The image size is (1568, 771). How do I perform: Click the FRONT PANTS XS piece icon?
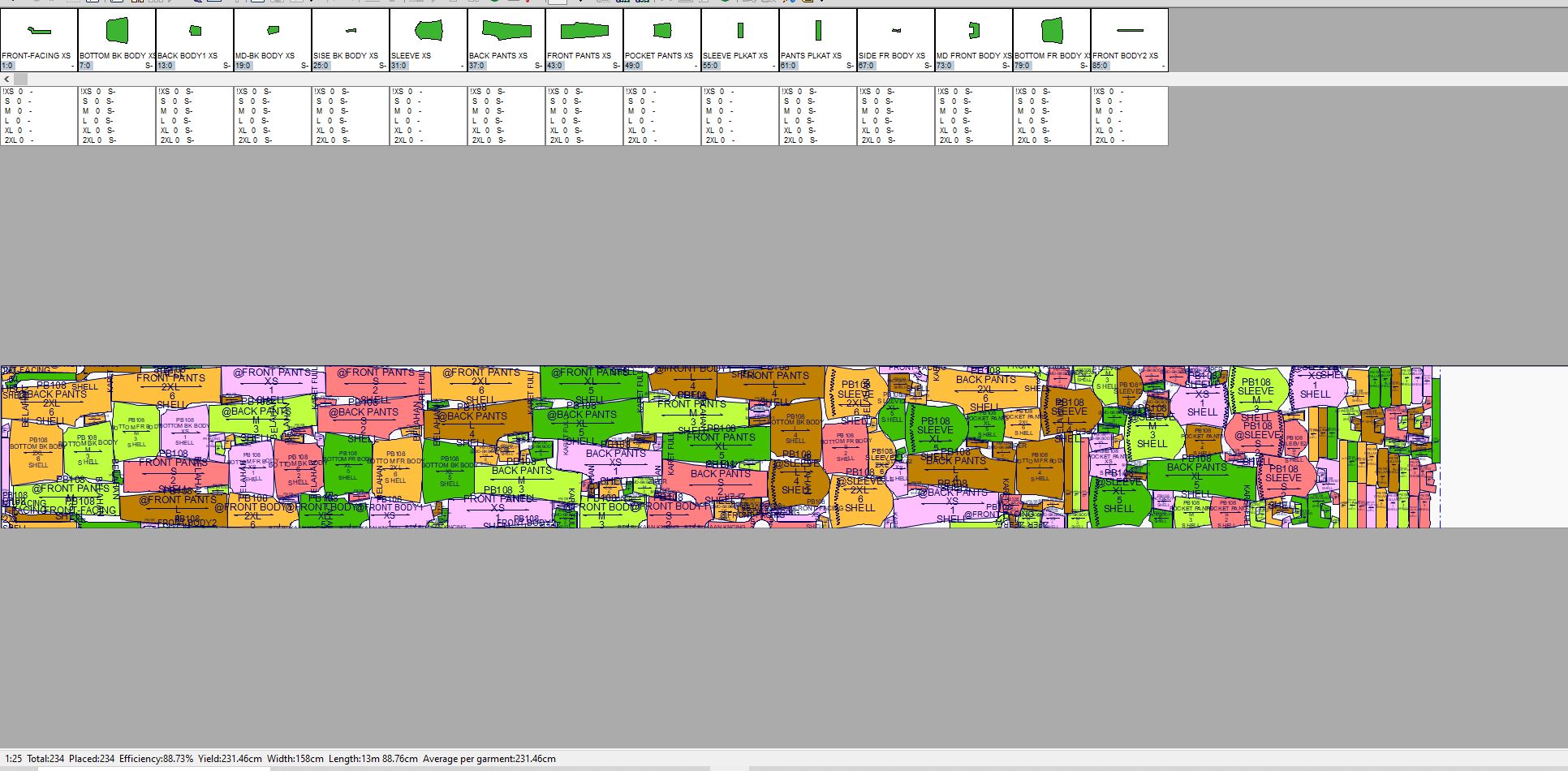584,31
